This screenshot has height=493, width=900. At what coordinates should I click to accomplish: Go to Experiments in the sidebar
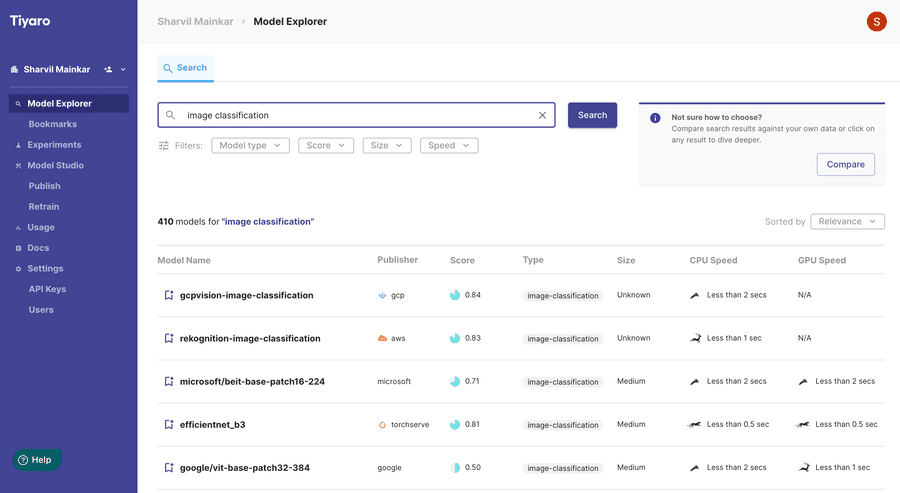point(54,145)
